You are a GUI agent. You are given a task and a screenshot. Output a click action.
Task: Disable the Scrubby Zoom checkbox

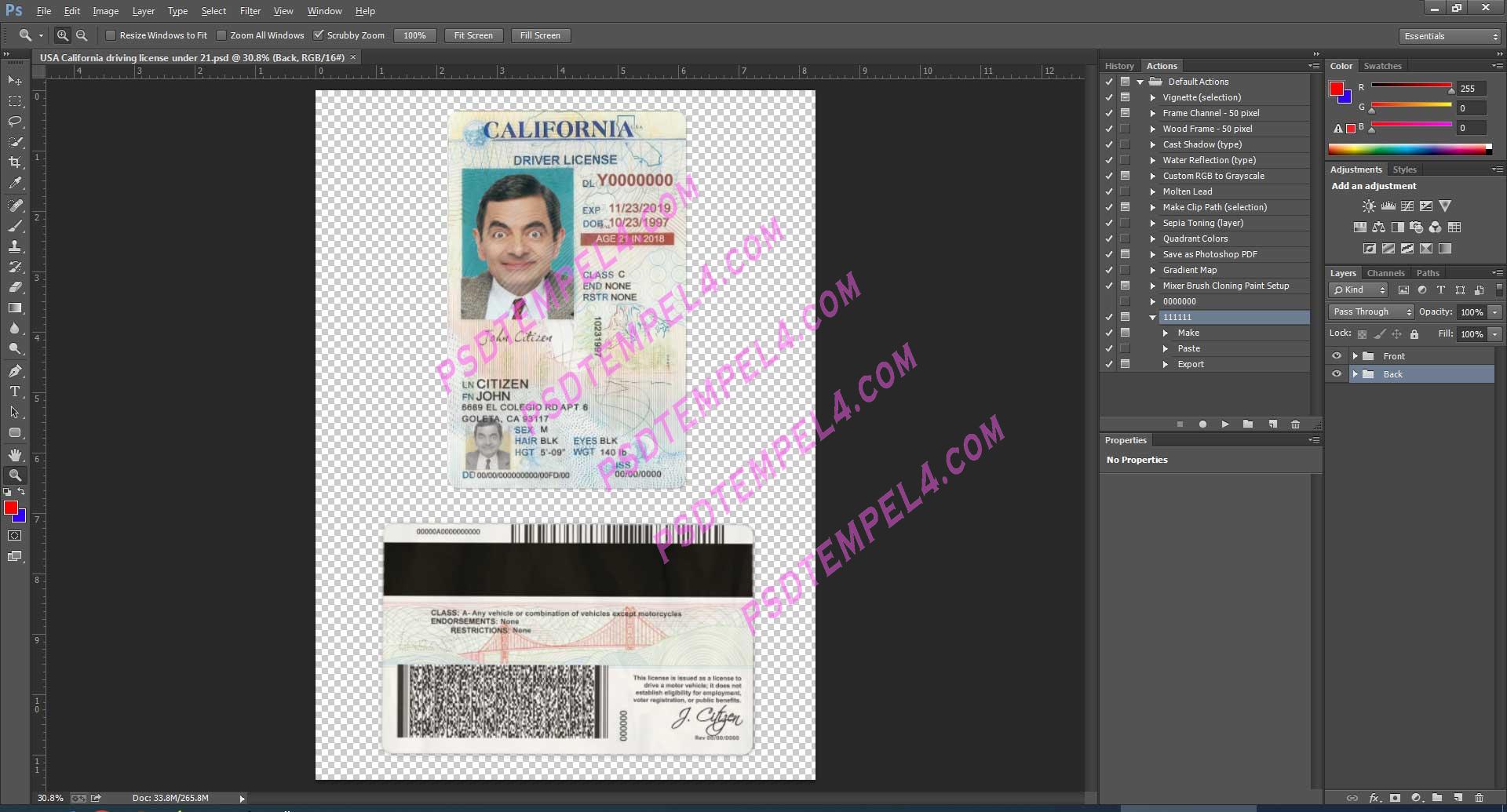pyautogui.click(x=319, y=35)
